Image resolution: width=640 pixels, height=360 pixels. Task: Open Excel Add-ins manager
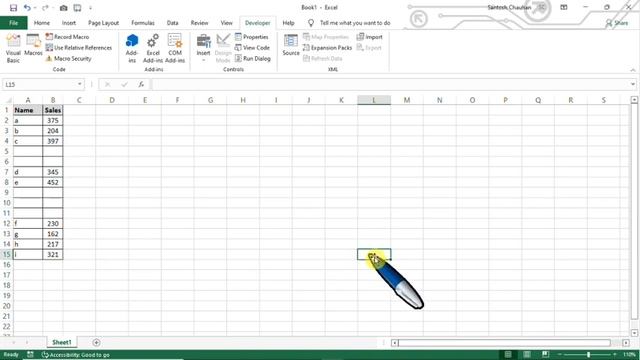click(x=153, y=49)
